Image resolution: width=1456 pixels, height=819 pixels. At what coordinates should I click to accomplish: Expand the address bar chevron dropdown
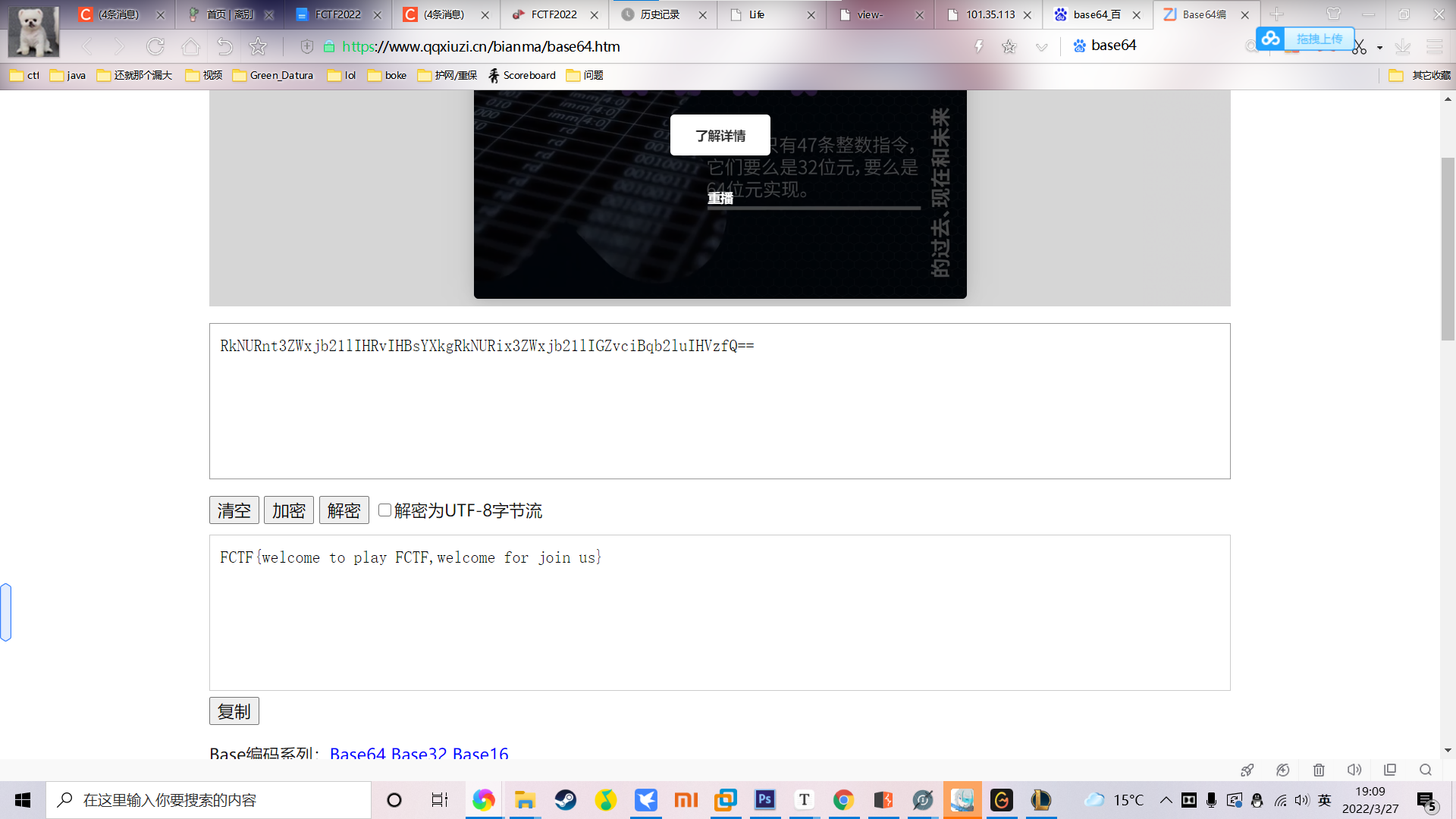coord(1041,47)
